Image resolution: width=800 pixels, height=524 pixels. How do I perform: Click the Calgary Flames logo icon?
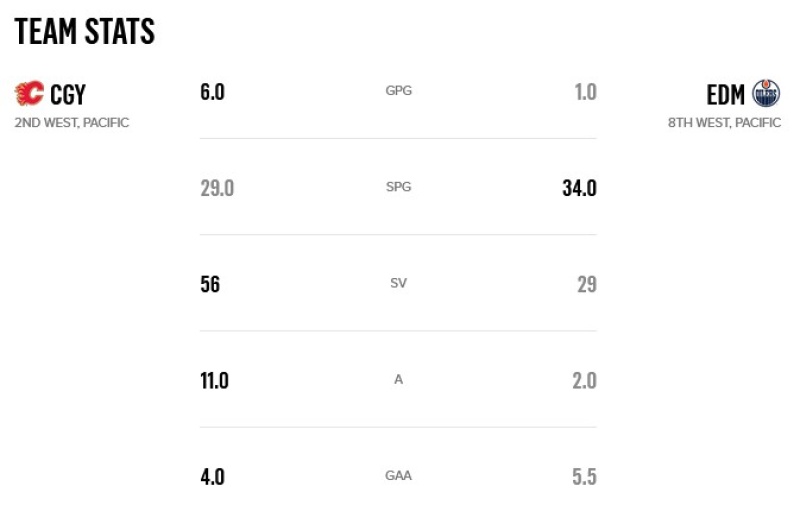point(30,93)
